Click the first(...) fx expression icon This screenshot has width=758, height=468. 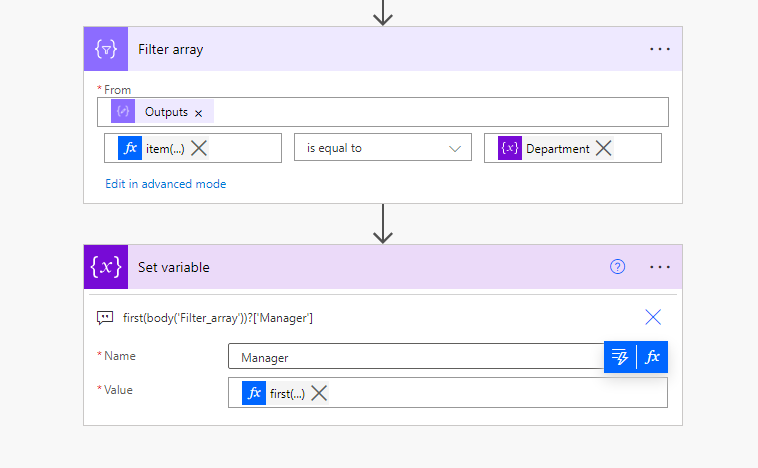(x=254, y=393)
